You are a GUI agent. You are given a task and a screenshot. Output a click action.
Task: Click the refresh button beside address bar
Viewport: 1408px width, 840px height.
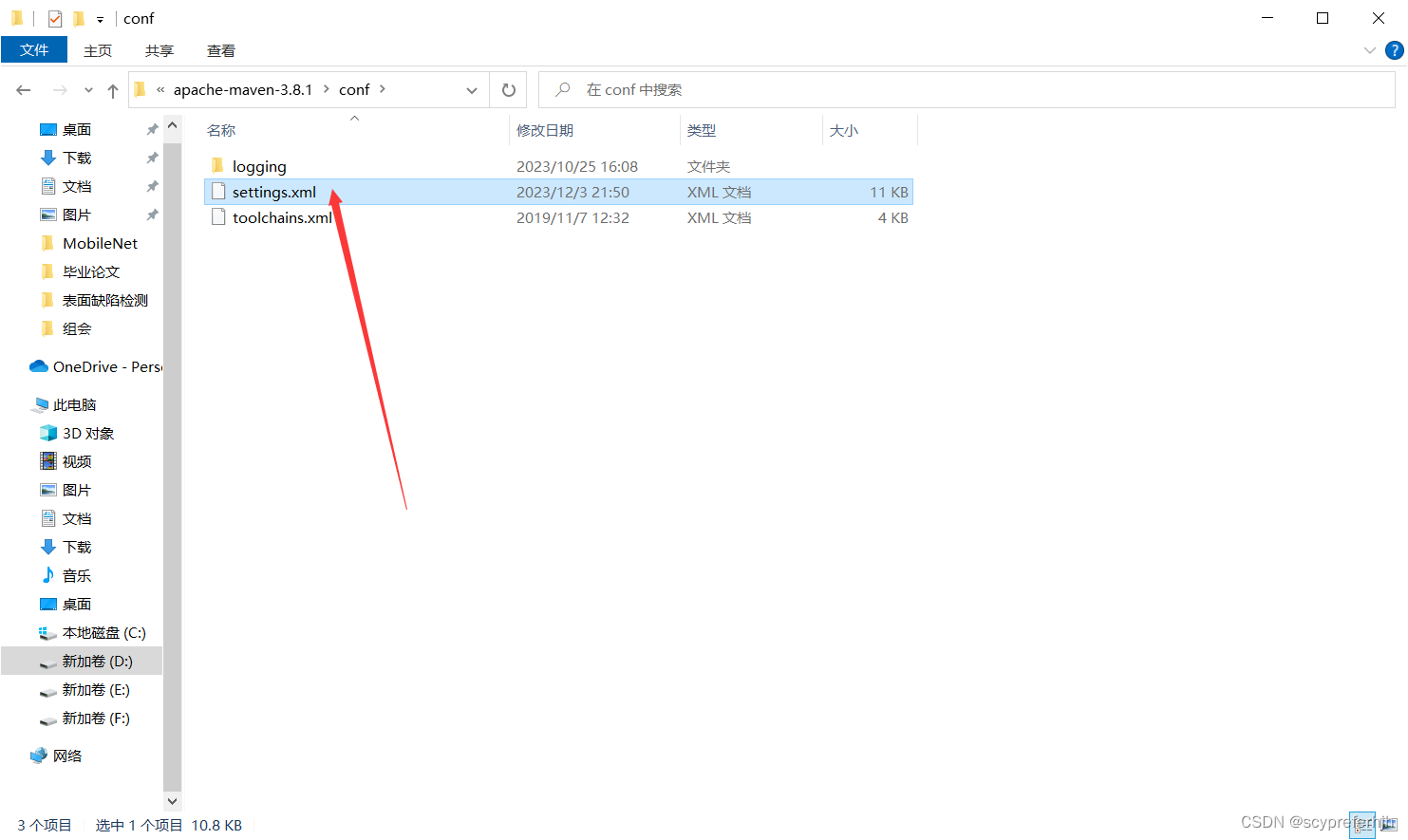click(x=509, y=90)
